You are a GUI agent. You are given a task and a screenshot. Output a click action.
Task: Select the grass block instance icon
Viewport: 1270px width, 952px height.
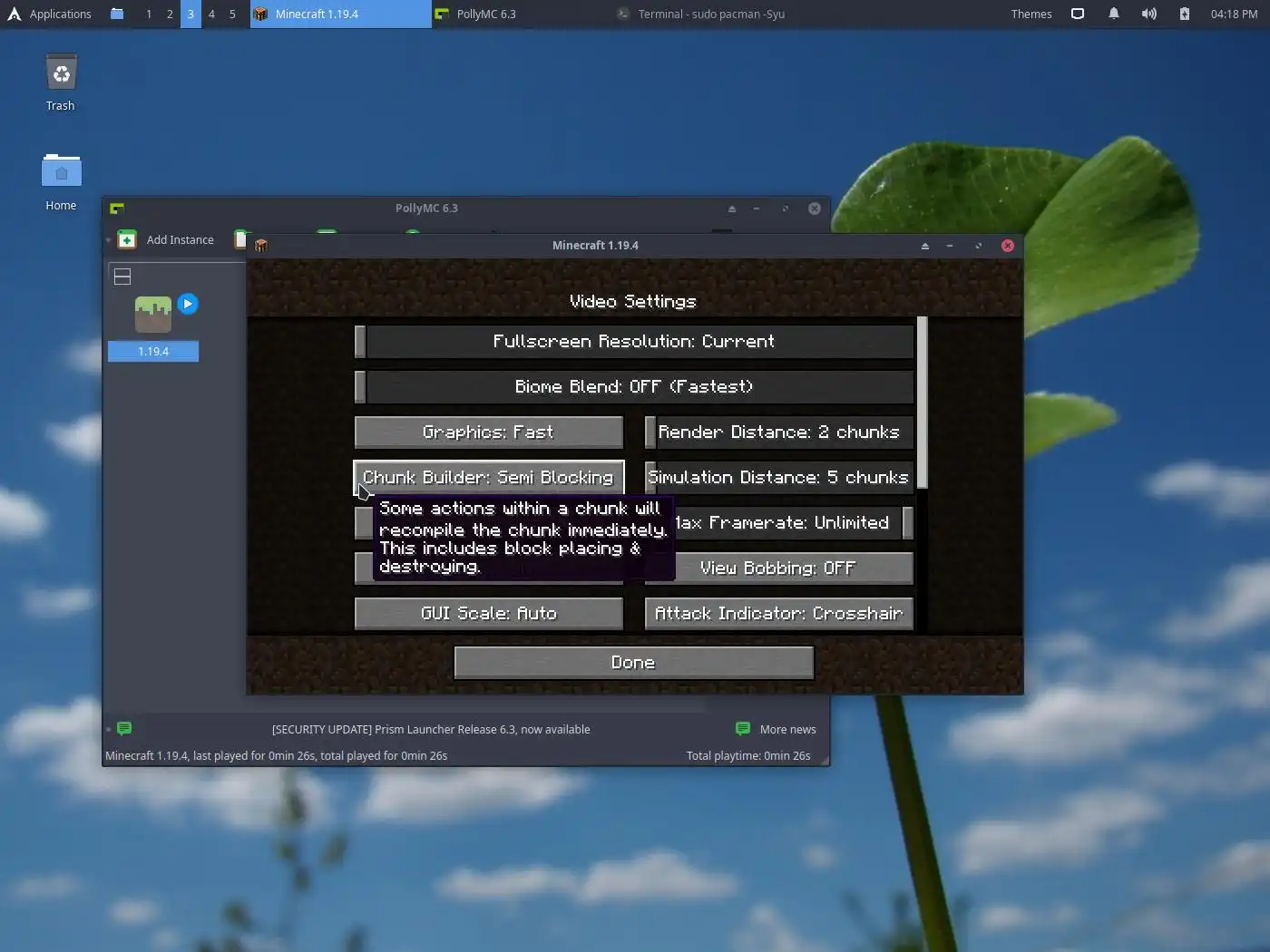coord(153,315)
